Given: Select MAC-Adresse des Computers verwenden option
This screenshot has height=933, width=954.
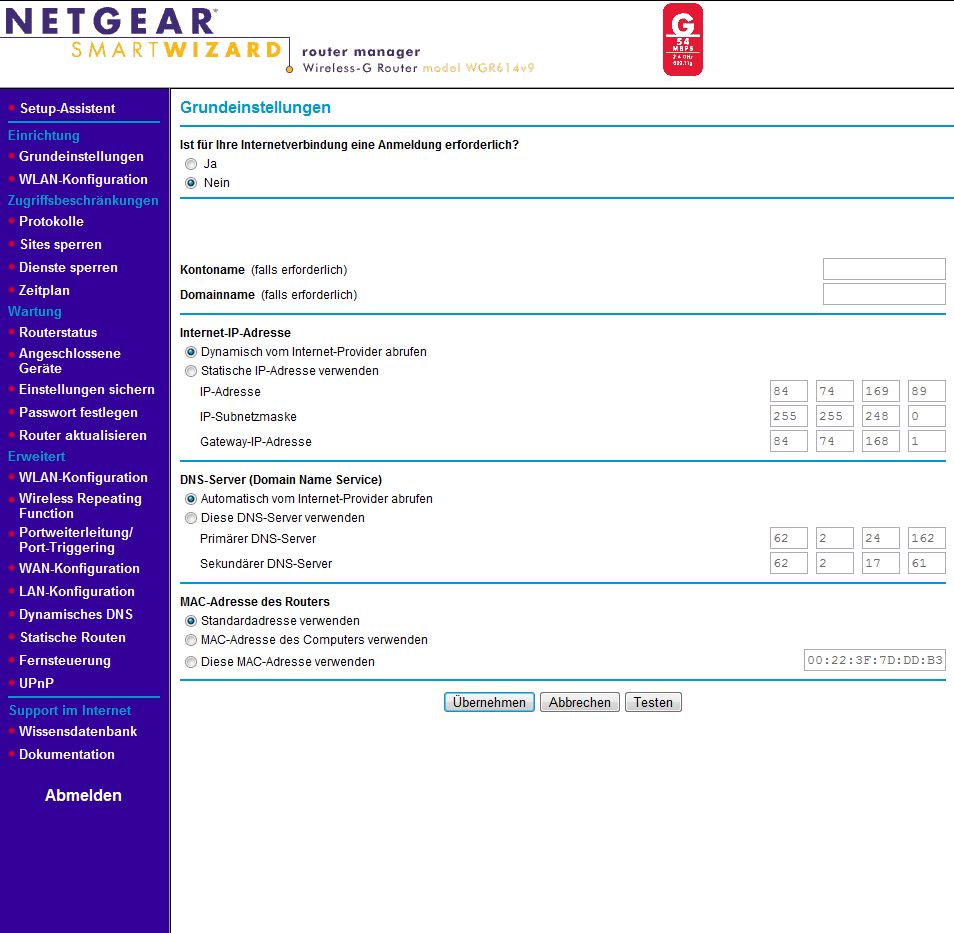Looking at the screenshot, I should click(191, 640).
